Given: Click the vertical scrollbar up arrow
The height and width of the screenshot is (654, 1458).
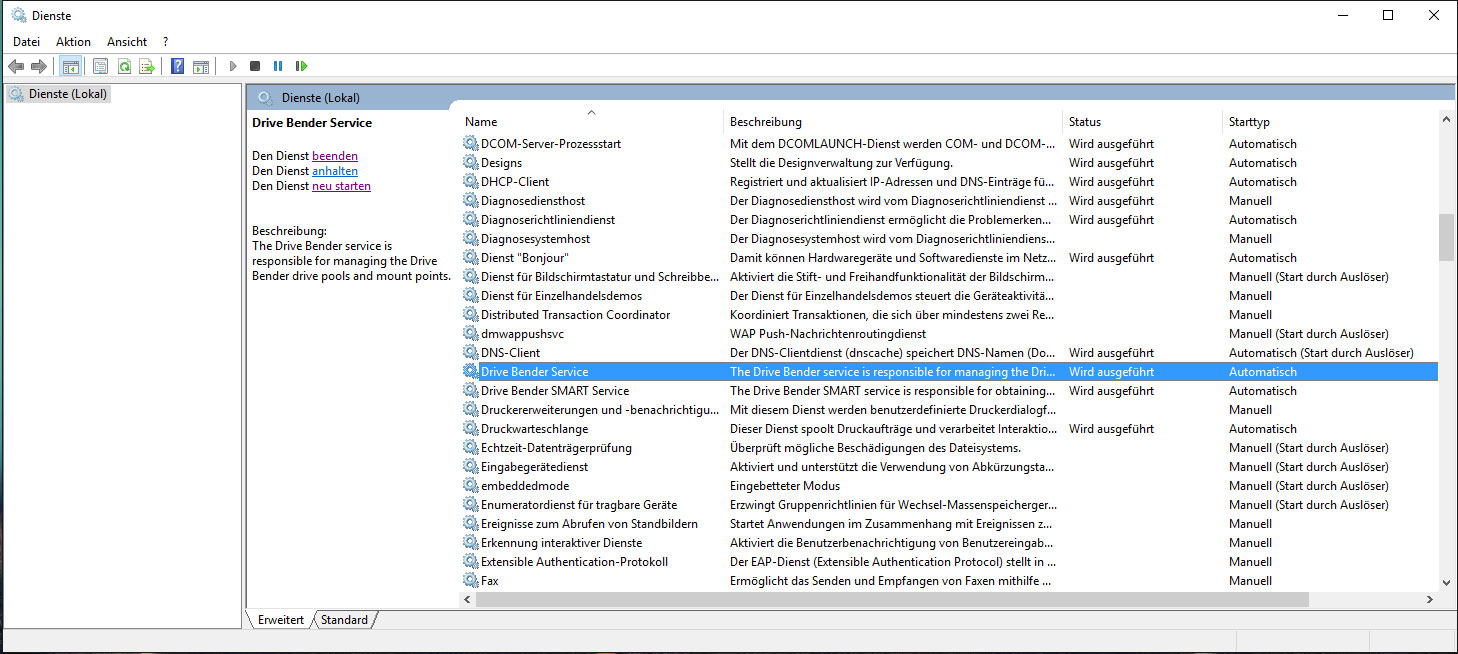Looking at the screenshot, I should pos(1446,119).
